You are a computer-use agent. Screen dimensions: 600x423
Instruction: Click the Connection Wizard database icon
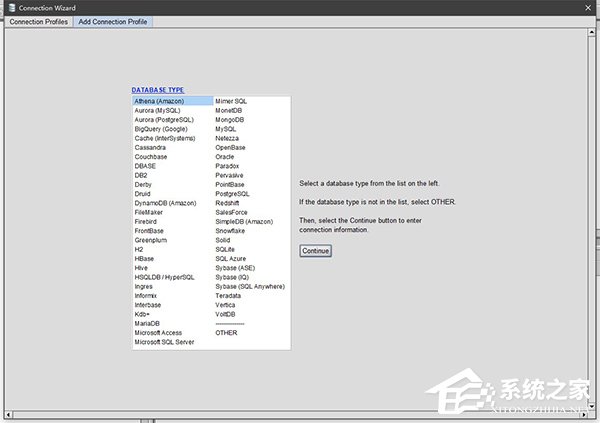(x=12, y=8)
